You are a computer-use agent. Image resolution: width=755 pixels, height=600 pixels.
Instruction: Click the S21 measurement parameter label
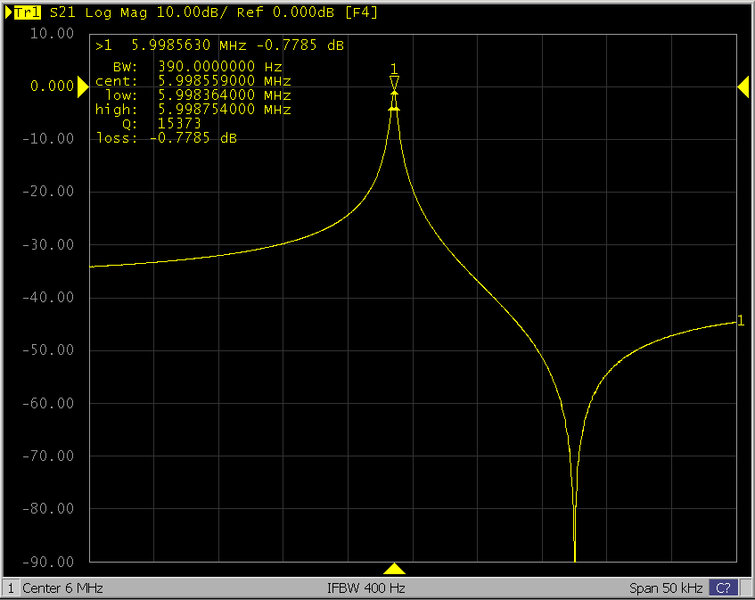pyautogui.click(x=62, y=13)
